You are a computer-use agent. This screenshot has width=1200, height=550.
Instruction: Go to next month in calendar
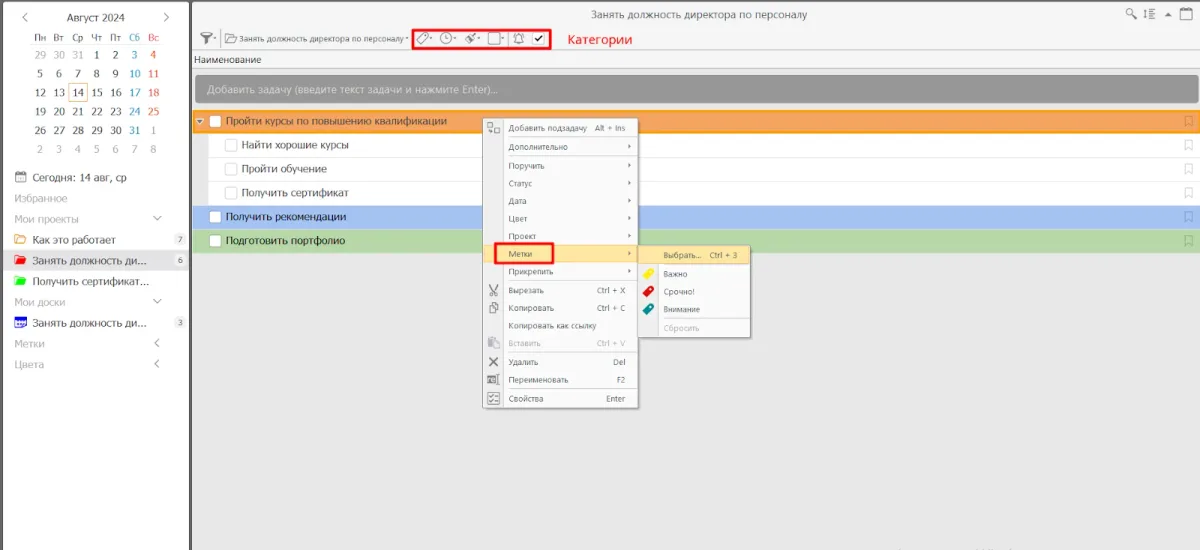click(x=166, y=17)
